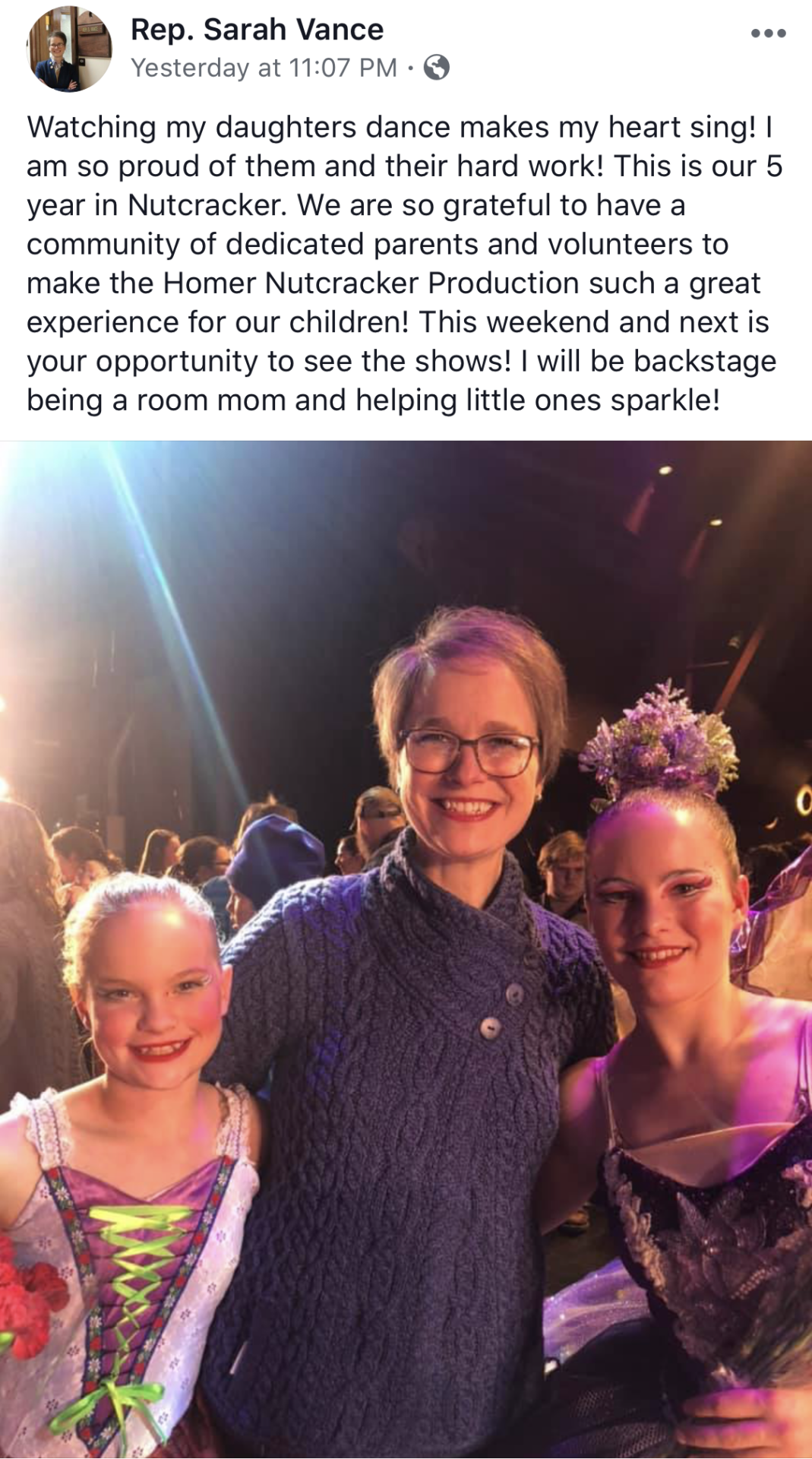Click the "Yesterday at 11:07 PM" timestamp
The width and height of the screenshot is (812, 1459).
264,68
